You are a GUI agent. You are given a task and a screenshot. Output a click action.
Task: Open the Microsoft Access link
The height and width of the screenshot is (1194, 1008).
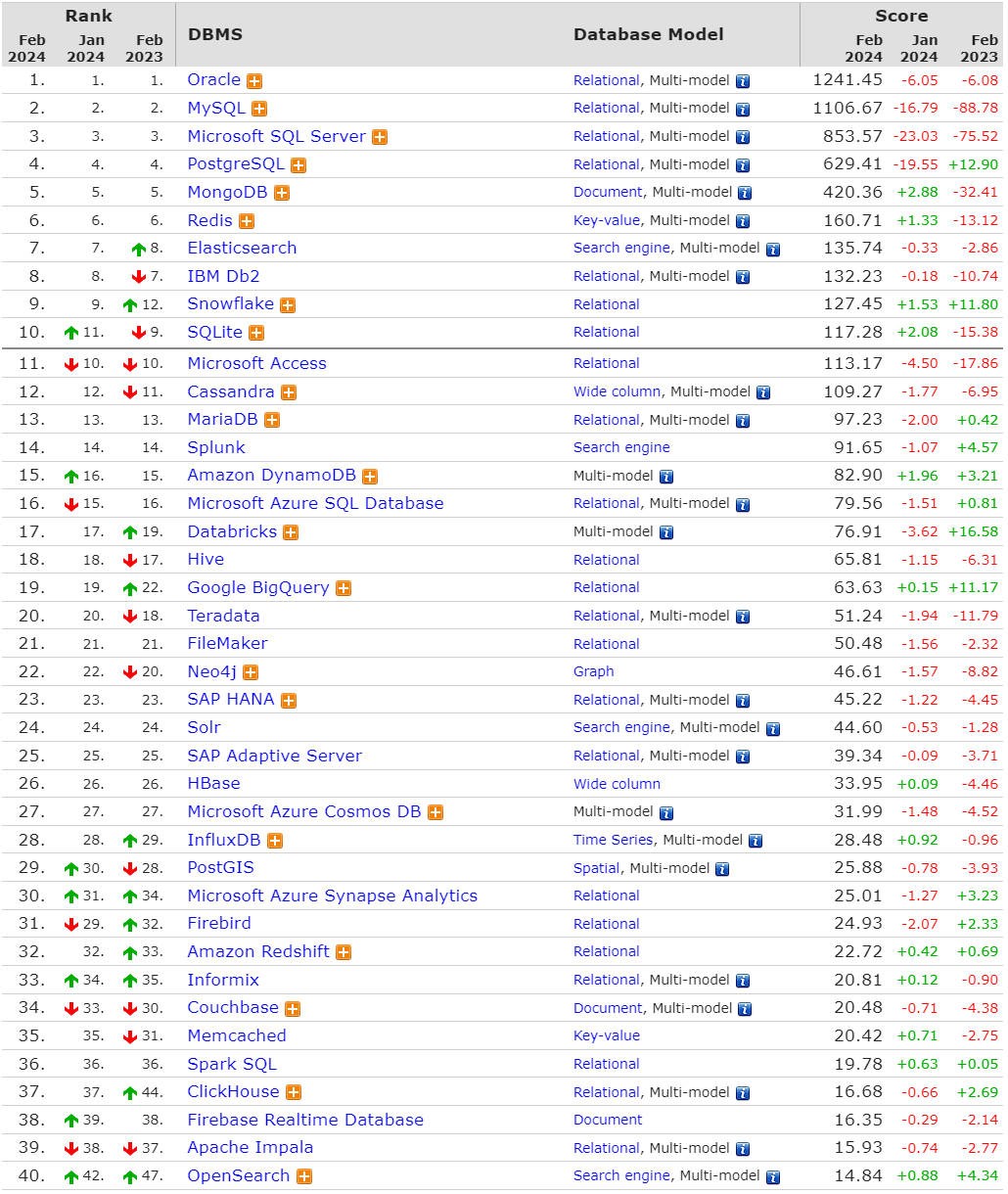pyautogui.click(x=257, y=363)
